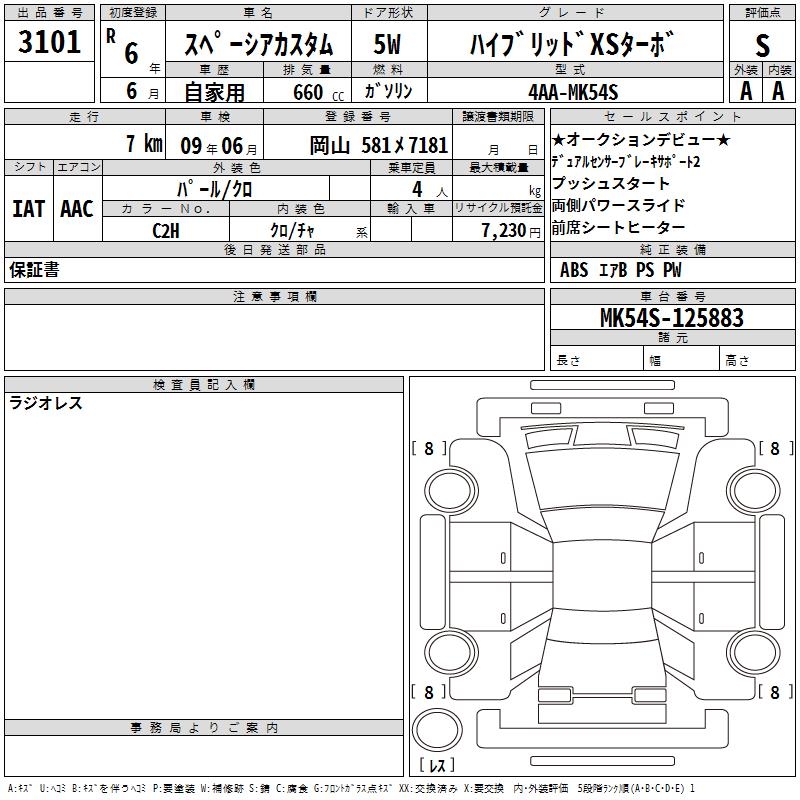Click the 保証書 entry
Image resolution: width=800 pixels, height=800 pixels.
[x=34, y=269]
